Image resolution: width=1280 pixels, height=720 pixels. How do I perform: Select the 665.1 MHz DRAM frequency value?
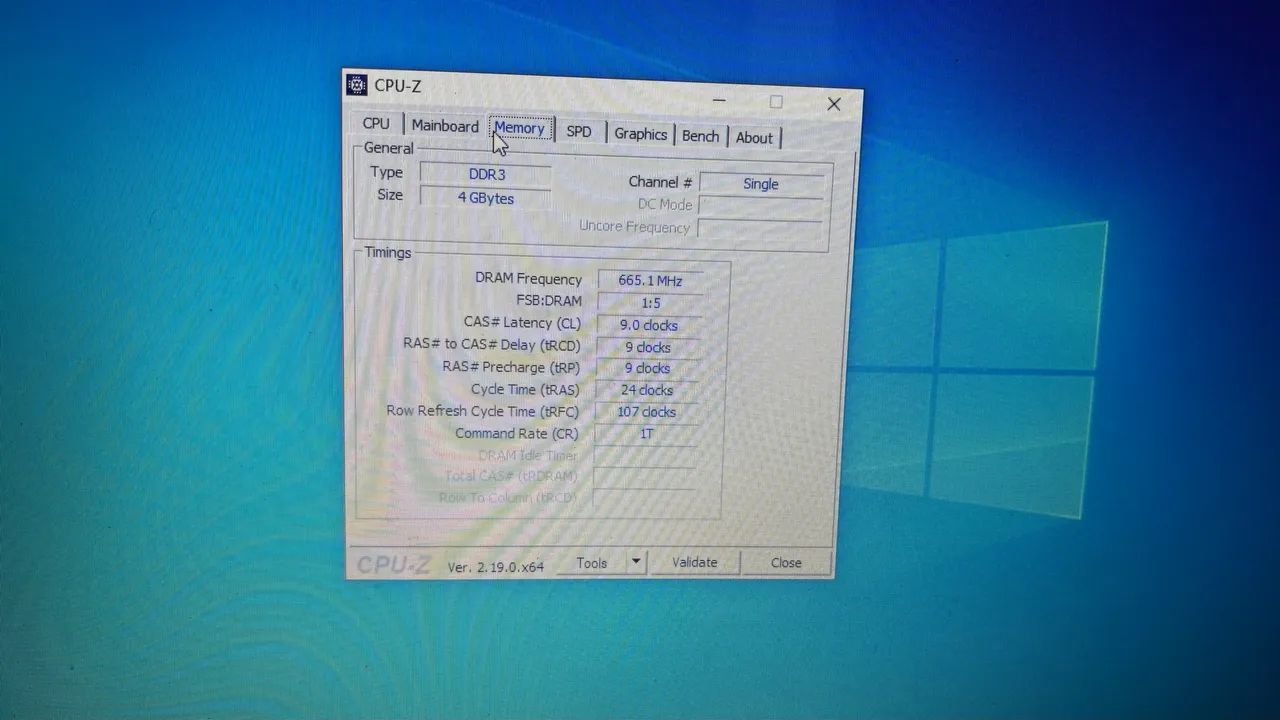tap(650, 281)
